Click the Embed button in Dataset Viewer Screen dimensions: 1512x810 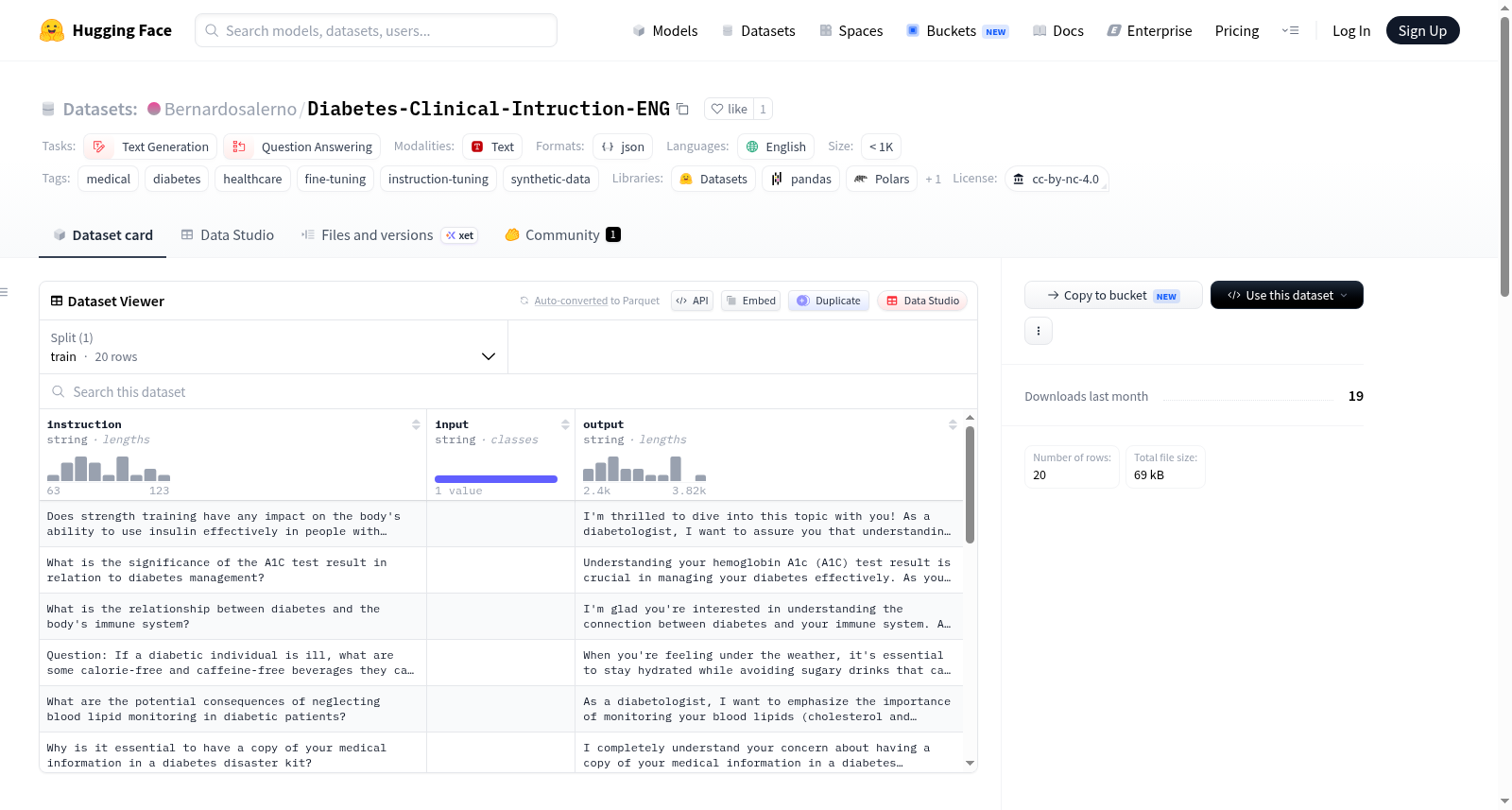(750, 301)
